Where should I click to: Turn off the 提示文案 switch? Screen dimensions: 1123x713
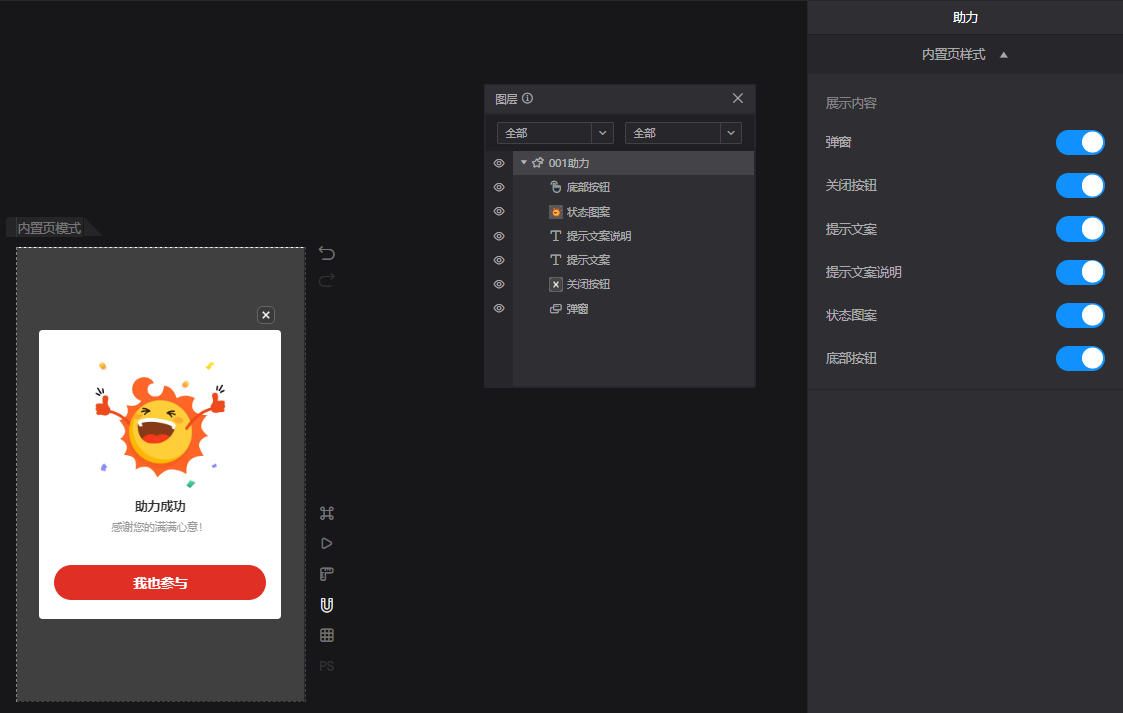click(1080, 229)
